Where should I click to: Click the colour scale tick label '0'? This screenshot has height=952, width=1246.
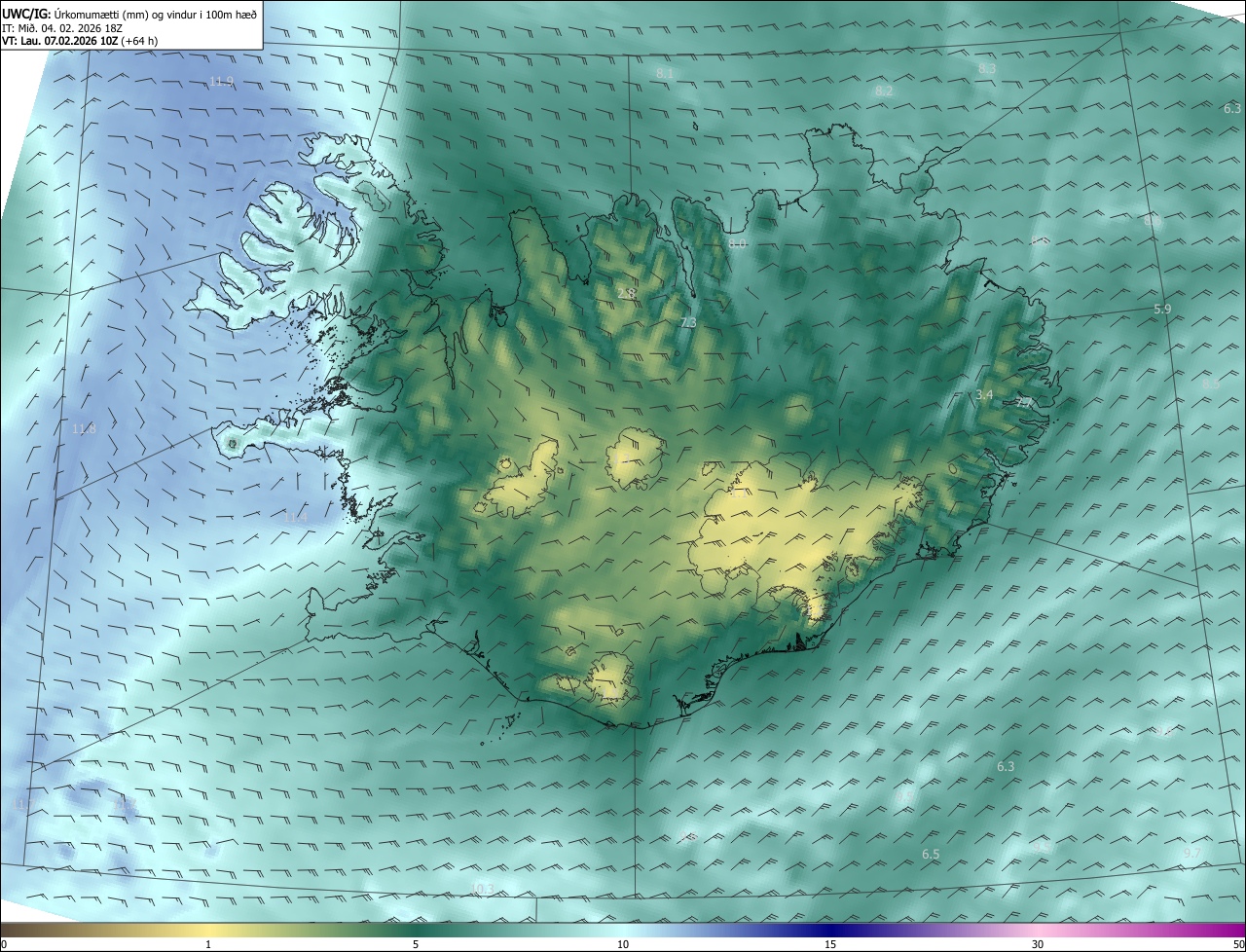pos(4,944)
